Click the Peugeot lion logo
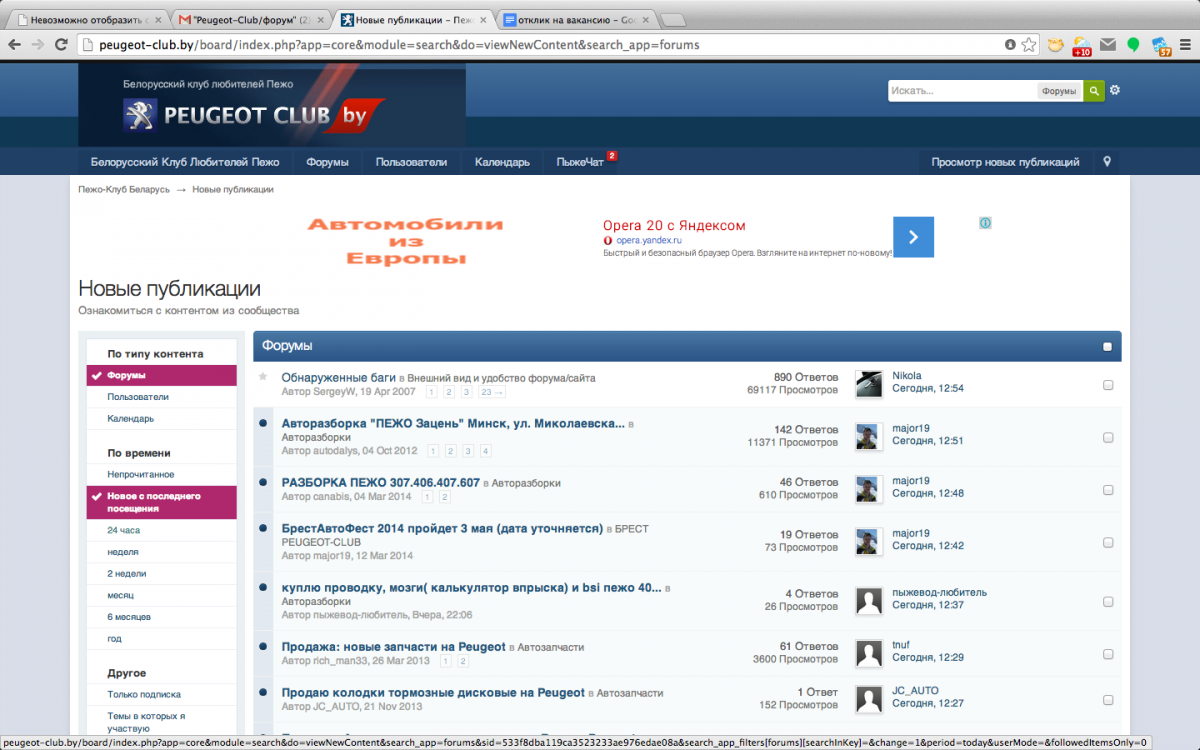Image resolution: width=1200 pixels, height=750 pixels. pyautogui.click(x=140, y=115)
